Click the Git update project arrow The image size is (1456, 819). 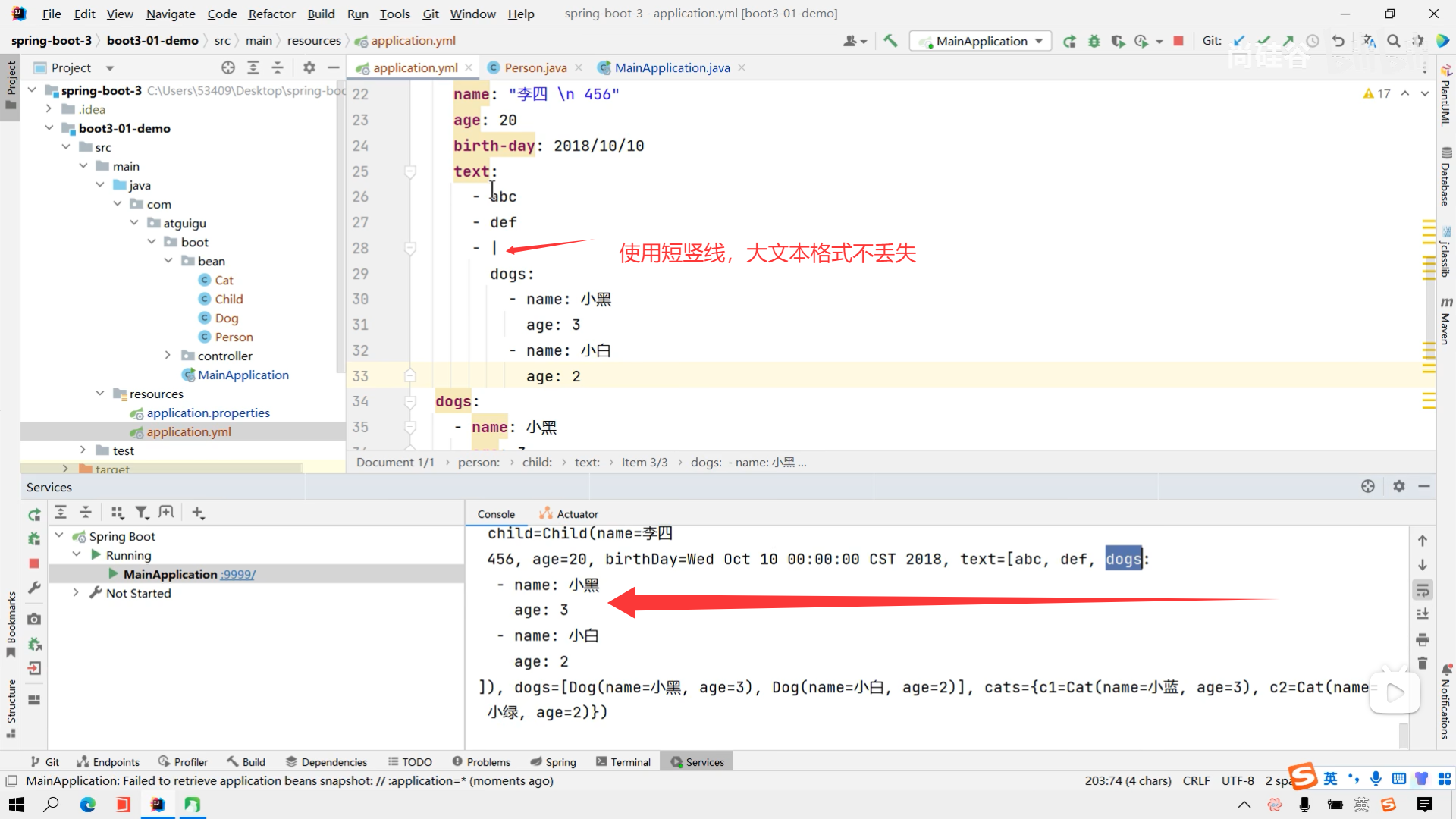pos(1239,41)
